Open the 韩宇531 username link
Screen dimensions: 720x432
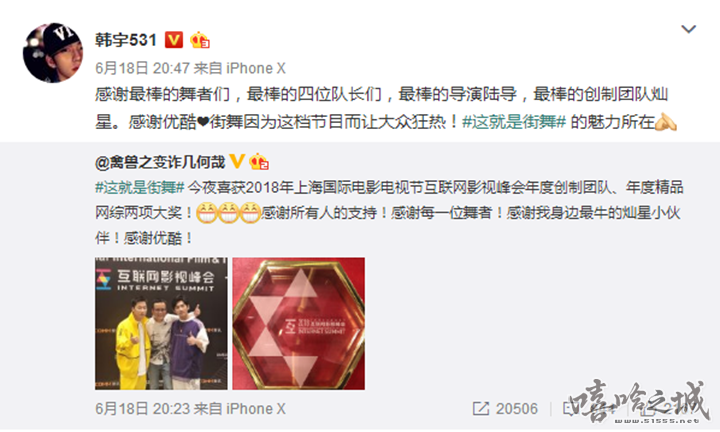click(126, 40)
